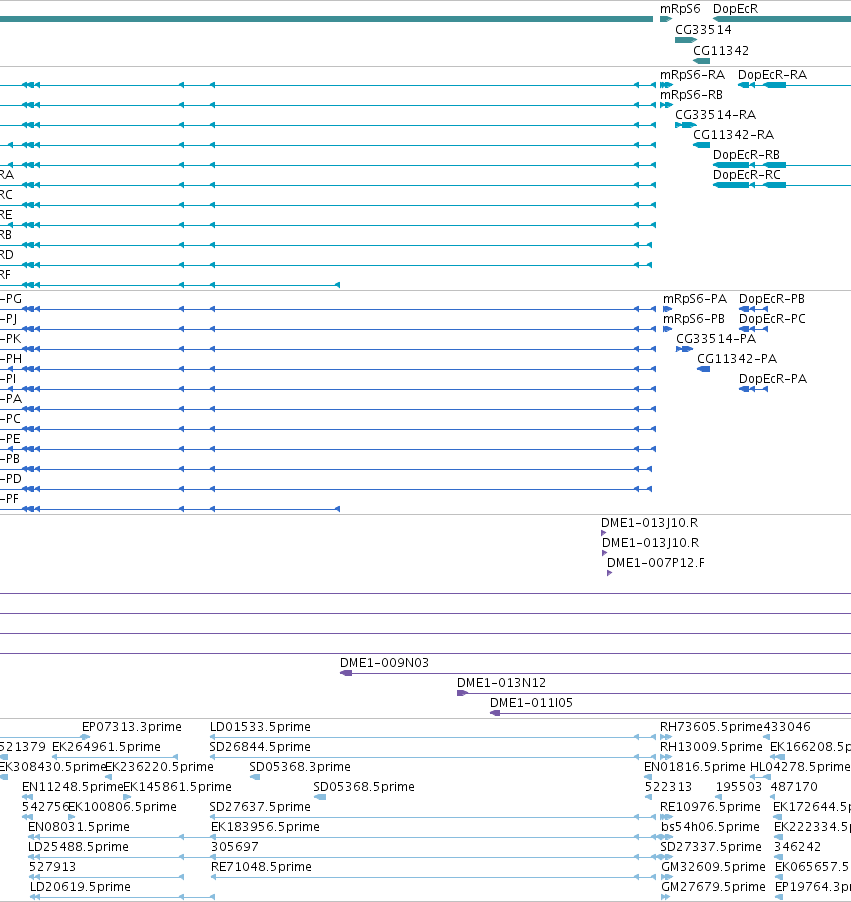Select feature 522313
851x902 pixels.
pos(648,797)
